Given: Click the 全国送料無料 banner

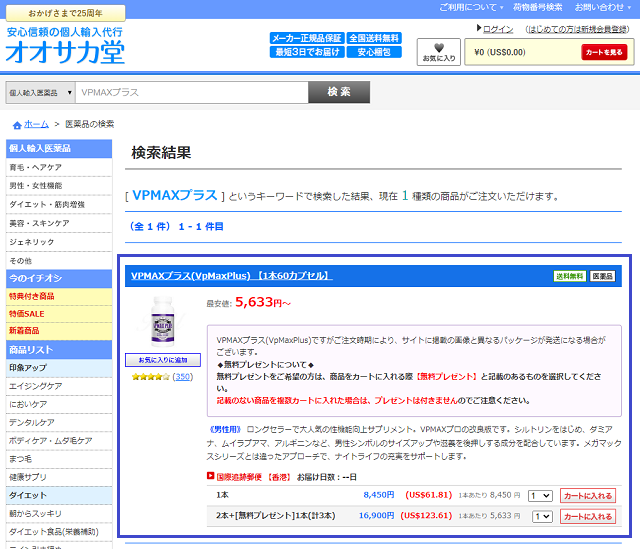Looking at the screenshot, I should pos(374,38).
